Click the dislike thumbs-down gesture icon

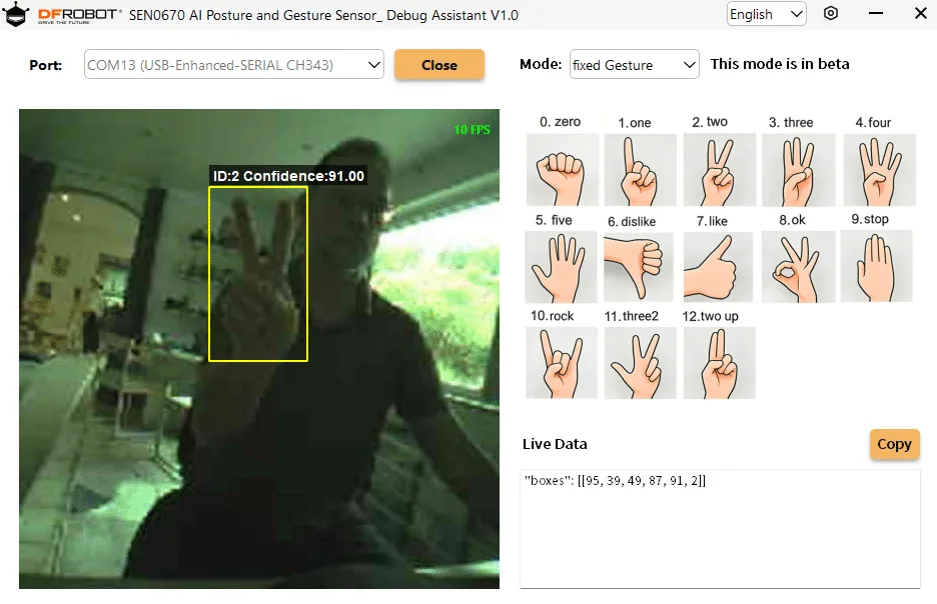pyautogui.click(x=638, y=267)
